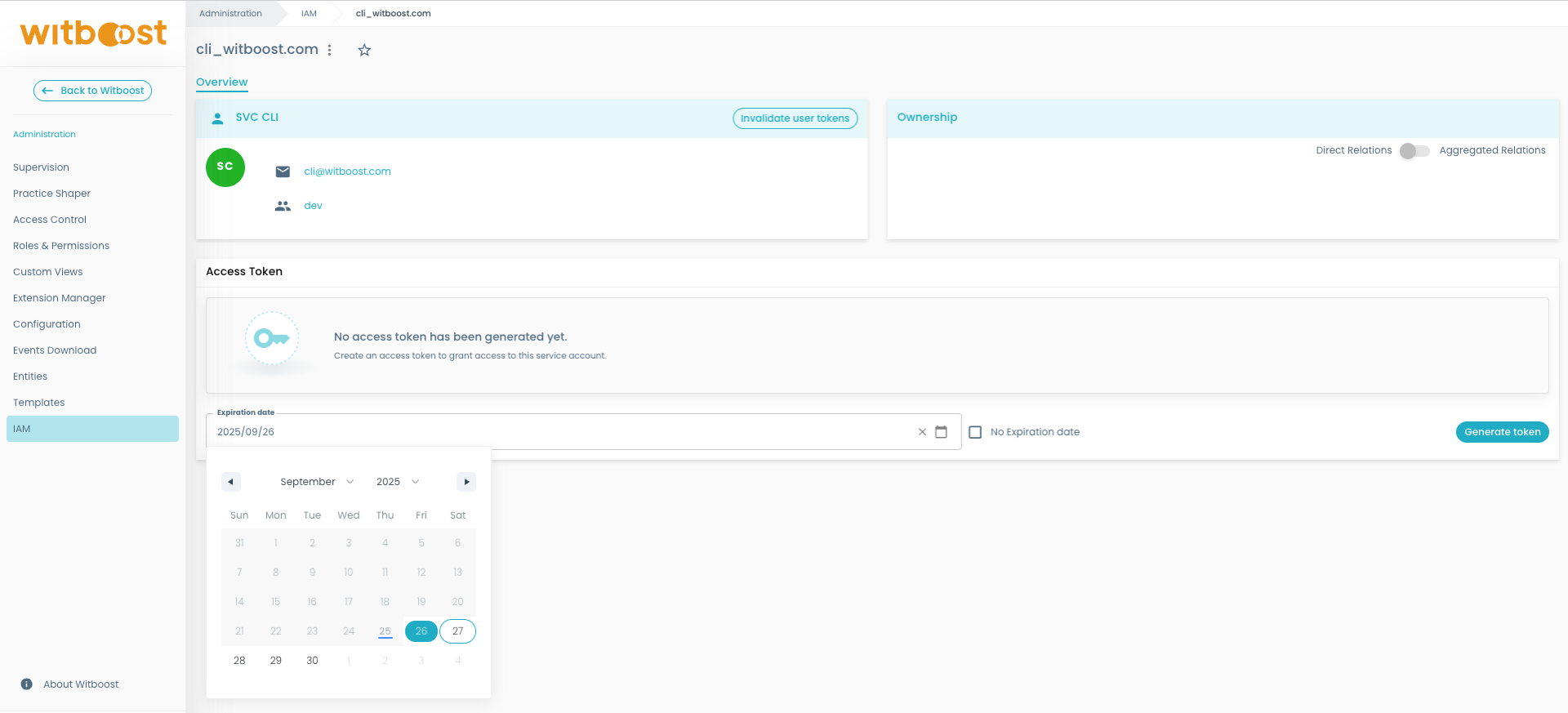Click the About Witboost info icon
This screenshot has height=713, width=1568.
click(27, 684)
